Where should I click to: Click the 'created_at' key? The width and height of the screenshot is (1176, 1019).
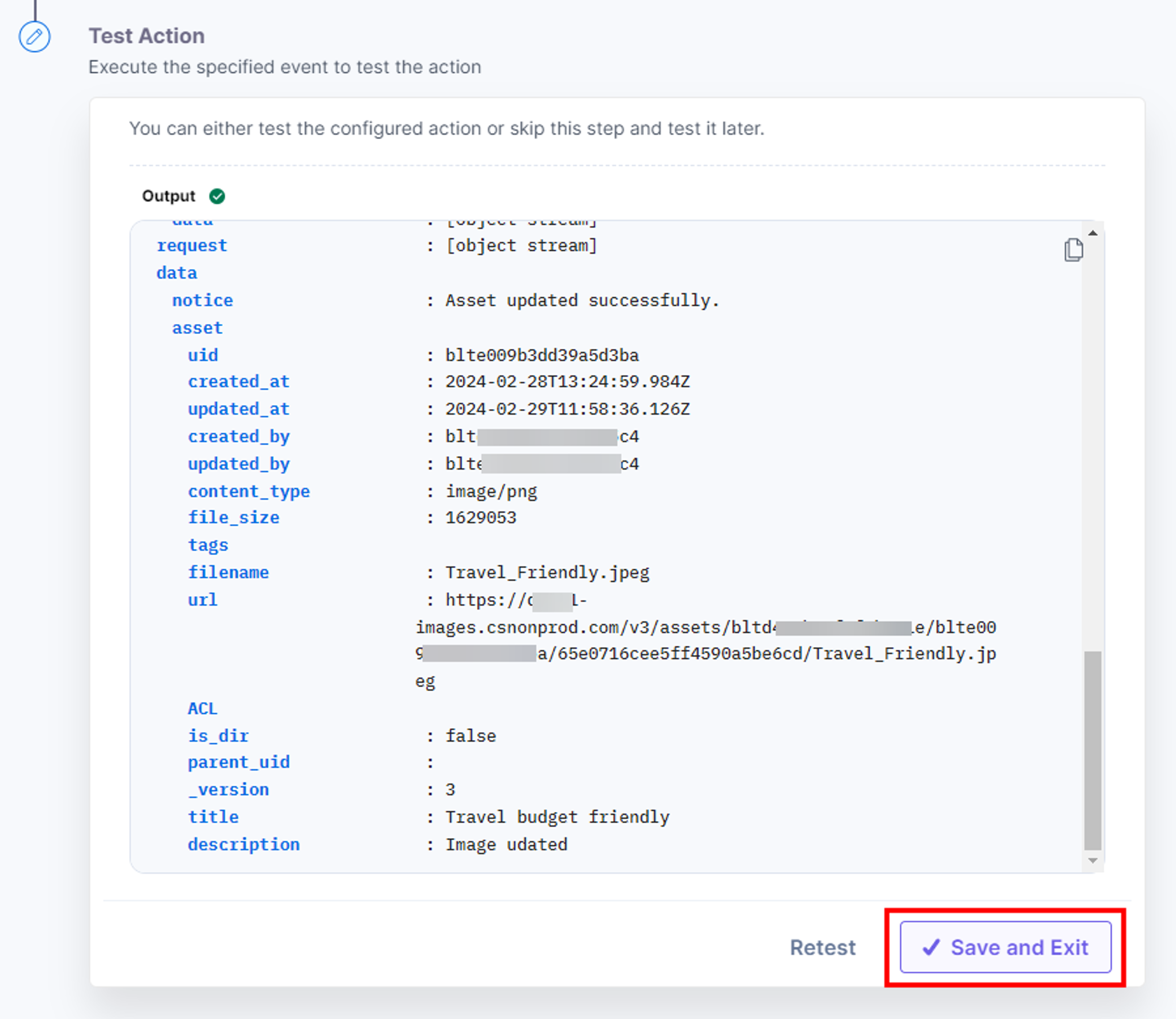(239, 382)
